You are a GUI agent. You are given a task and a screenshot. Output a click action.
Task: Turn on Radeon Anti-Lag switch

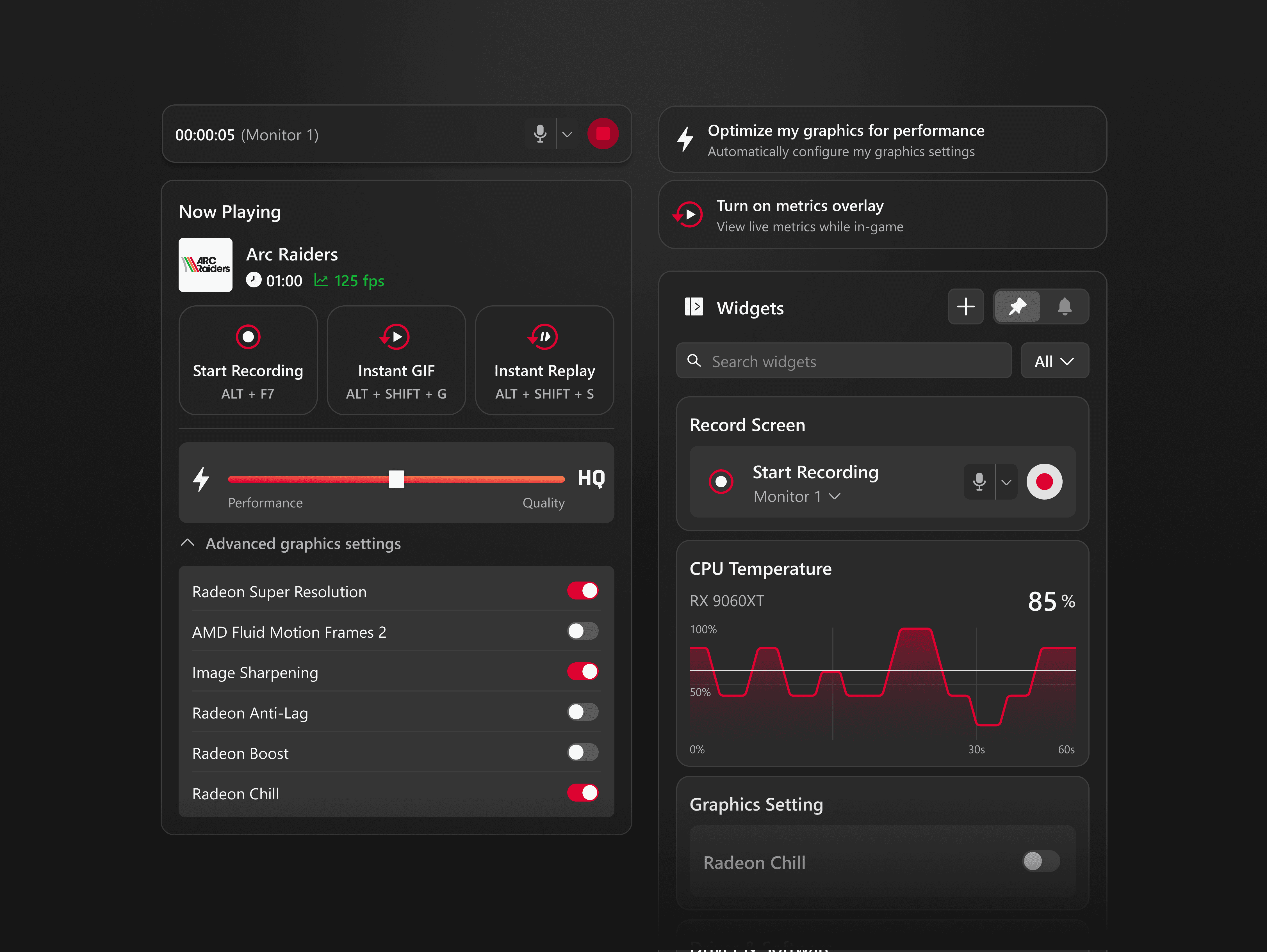[582, 712]
